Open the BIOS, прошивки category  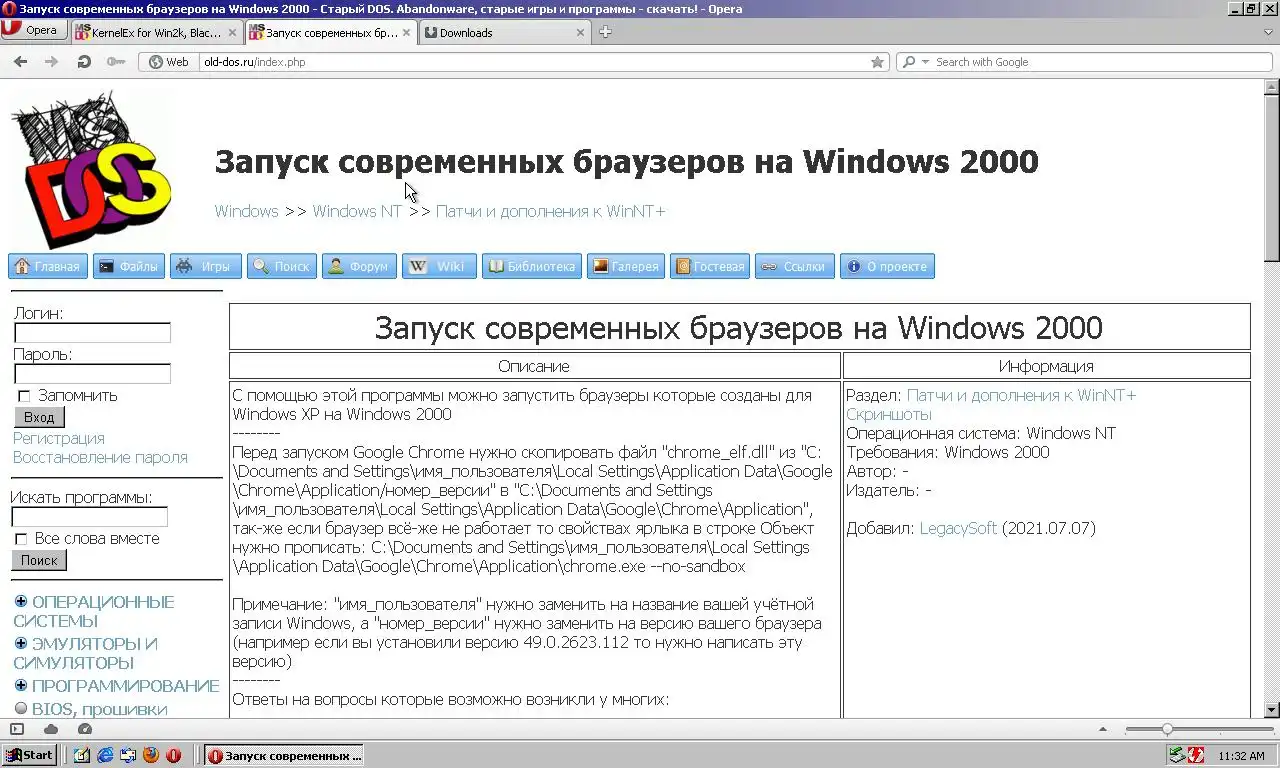click(x=99, y=709)
